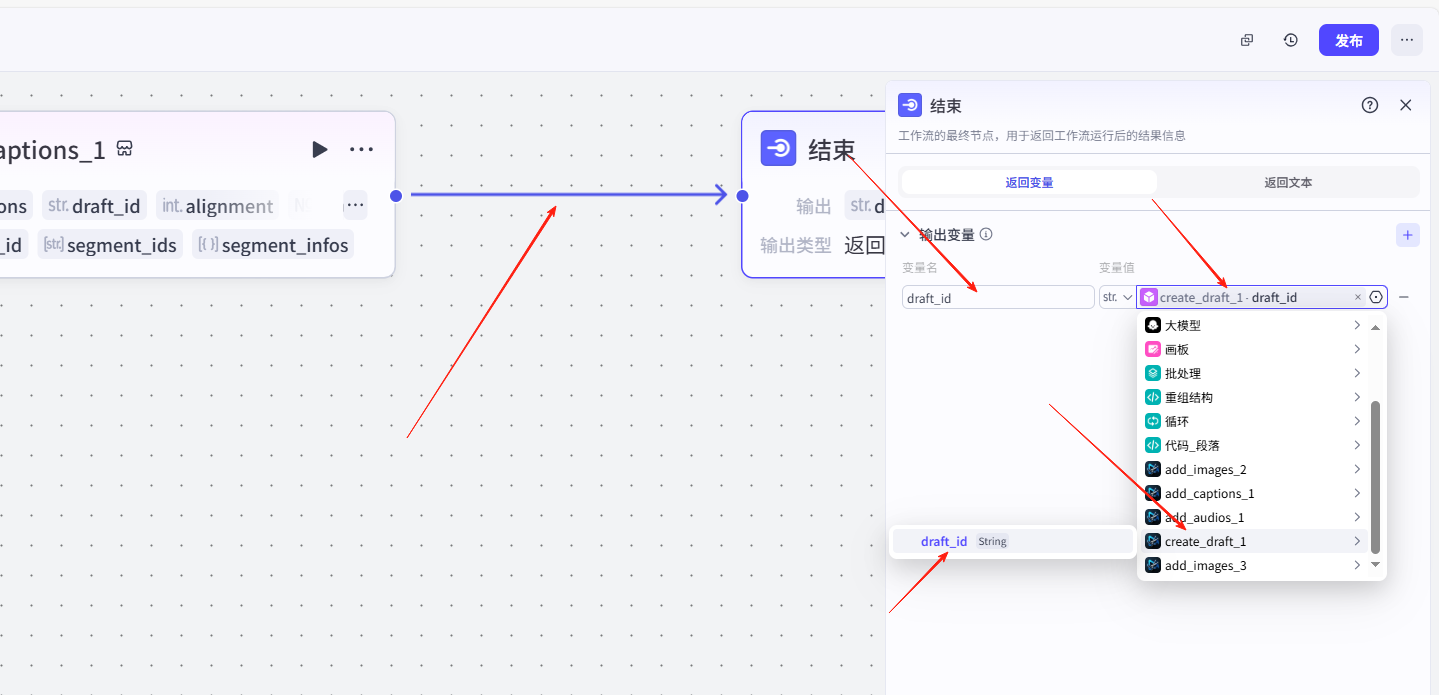Image resolution: width=1439 pixels, height=695 pixels.
Task: Add a new output variable with plus
Action: (1407, 235)
